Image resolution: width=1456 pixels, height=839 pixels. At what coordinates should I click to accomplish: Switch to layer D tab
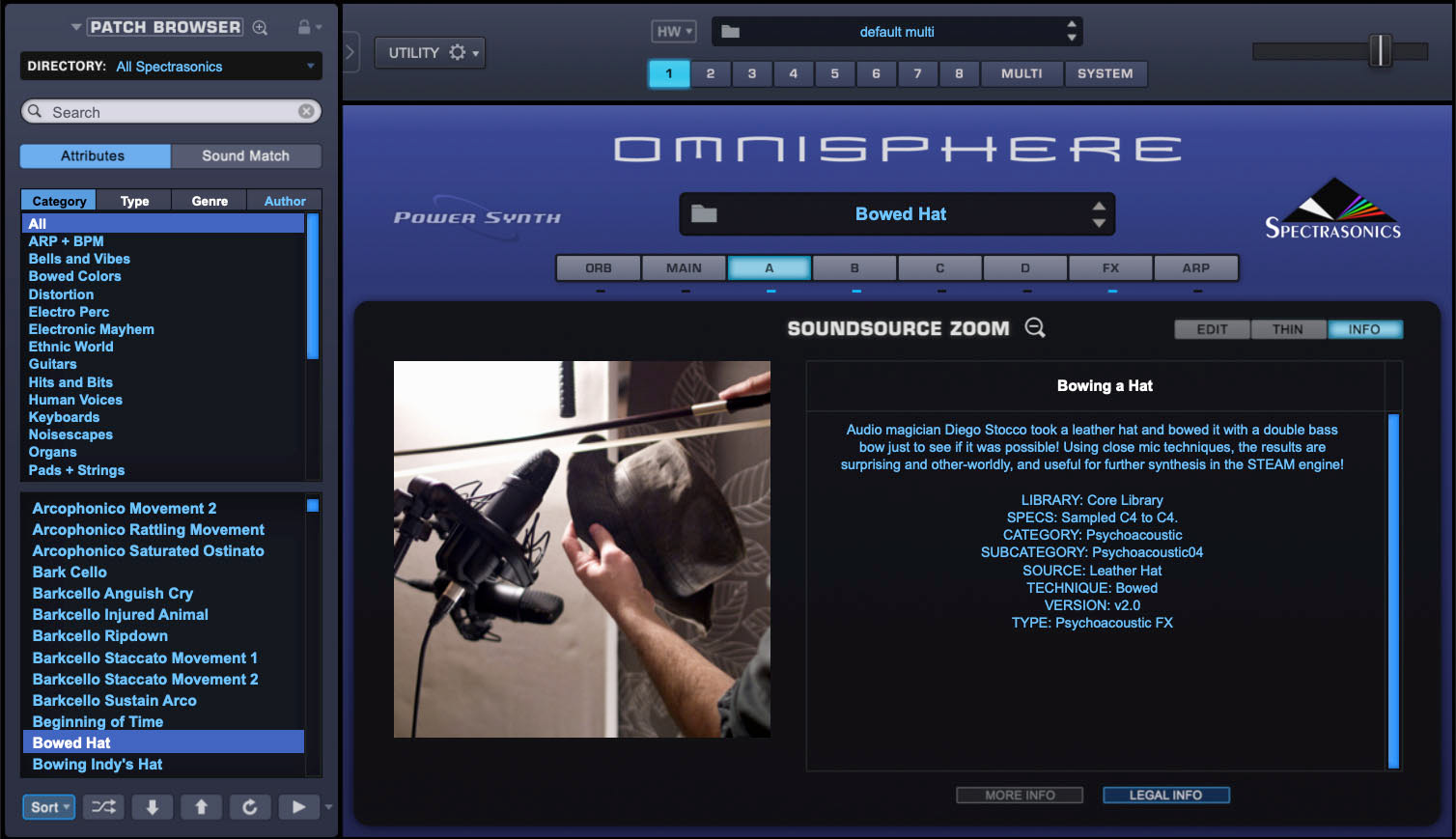tap(1025, 267)
